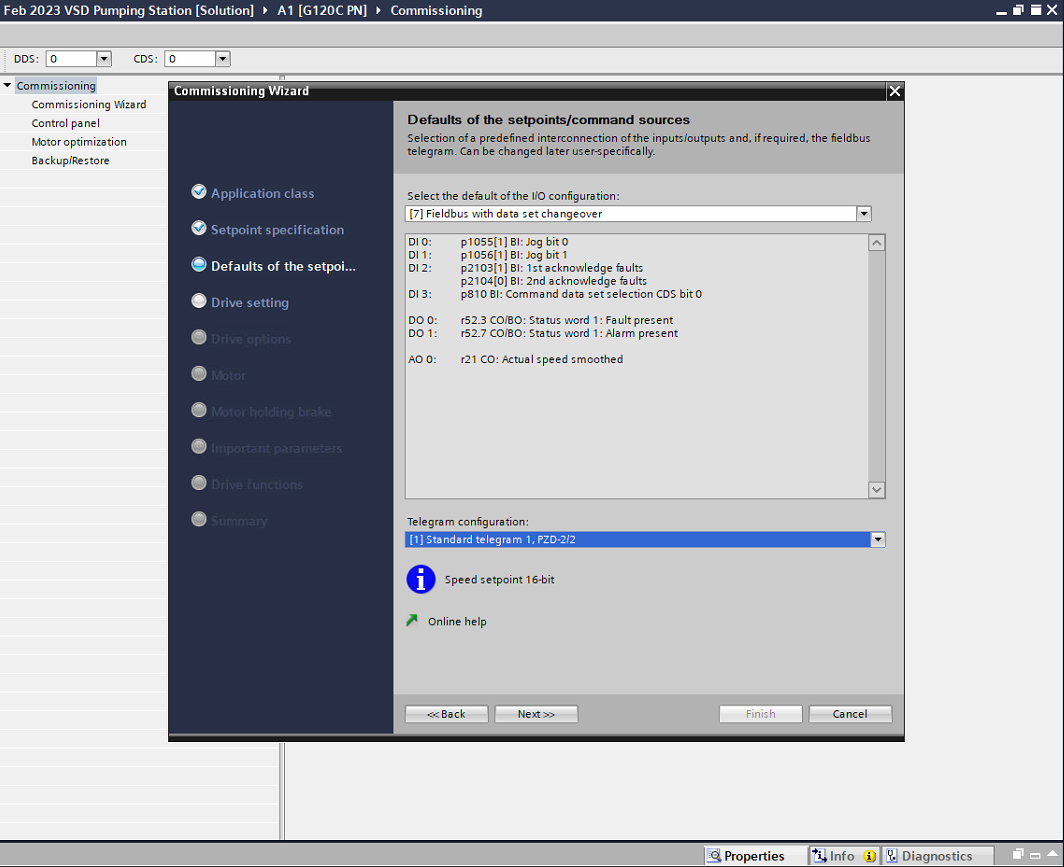This screenshot has height=867, width=1064.
Task: Expand the Telegram configuration dropdown
Action: pos(878,540)
